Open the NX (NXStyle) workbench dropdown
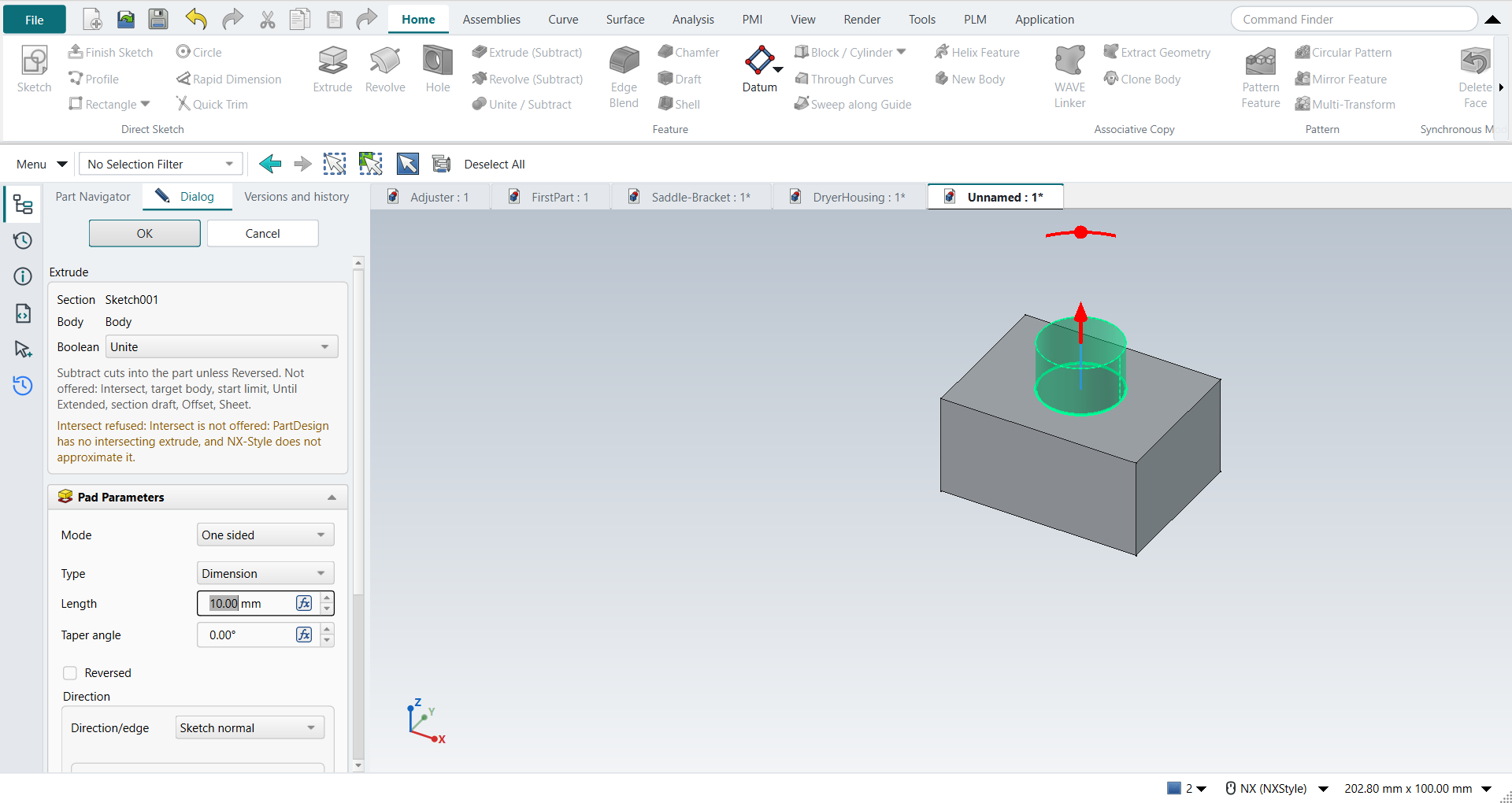Screen dimensions: 1512x803 [1324, 789]
